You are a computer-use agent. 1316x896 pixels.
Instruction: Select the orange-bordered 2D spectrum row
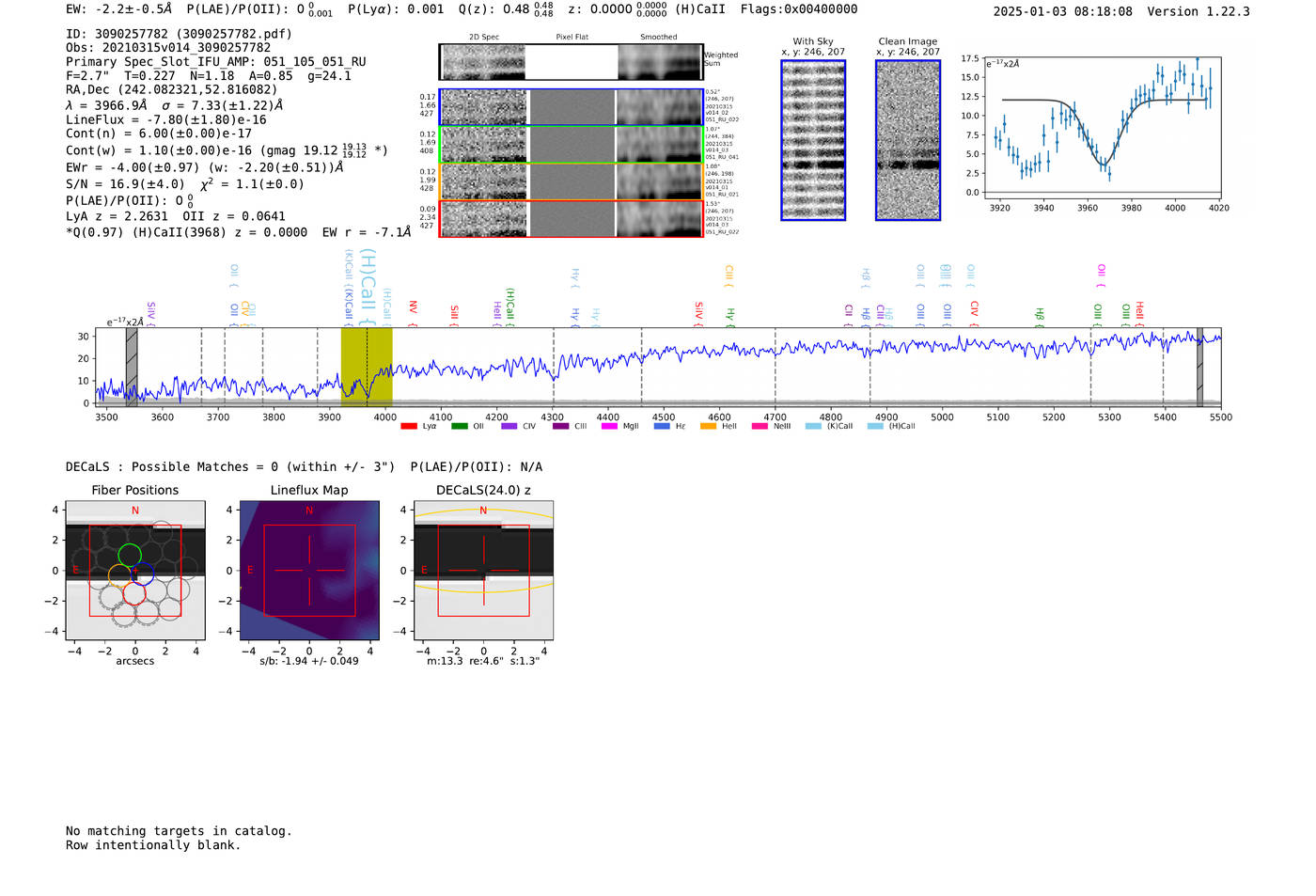coord(572,181)
